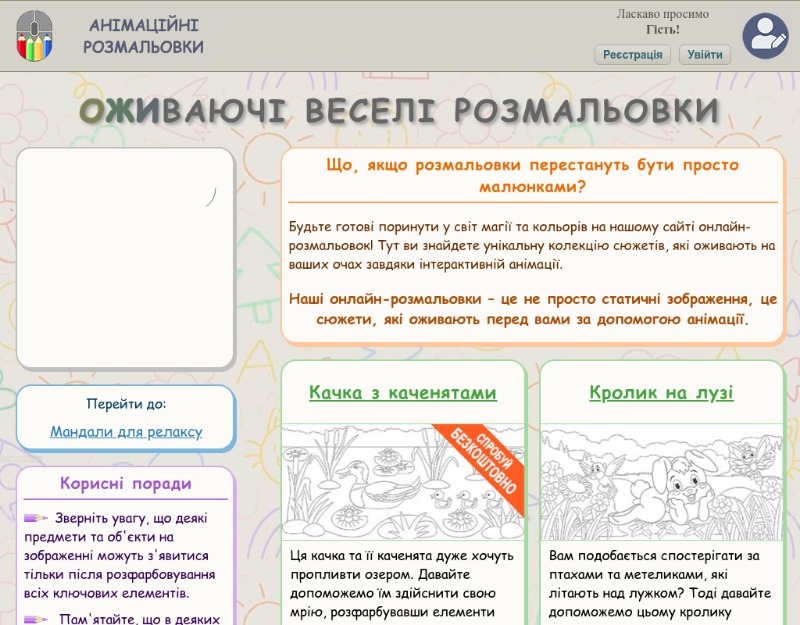Click the Ласкаво просимо Гість! greeting
The image size is (800, 625).
coord(662,22)
